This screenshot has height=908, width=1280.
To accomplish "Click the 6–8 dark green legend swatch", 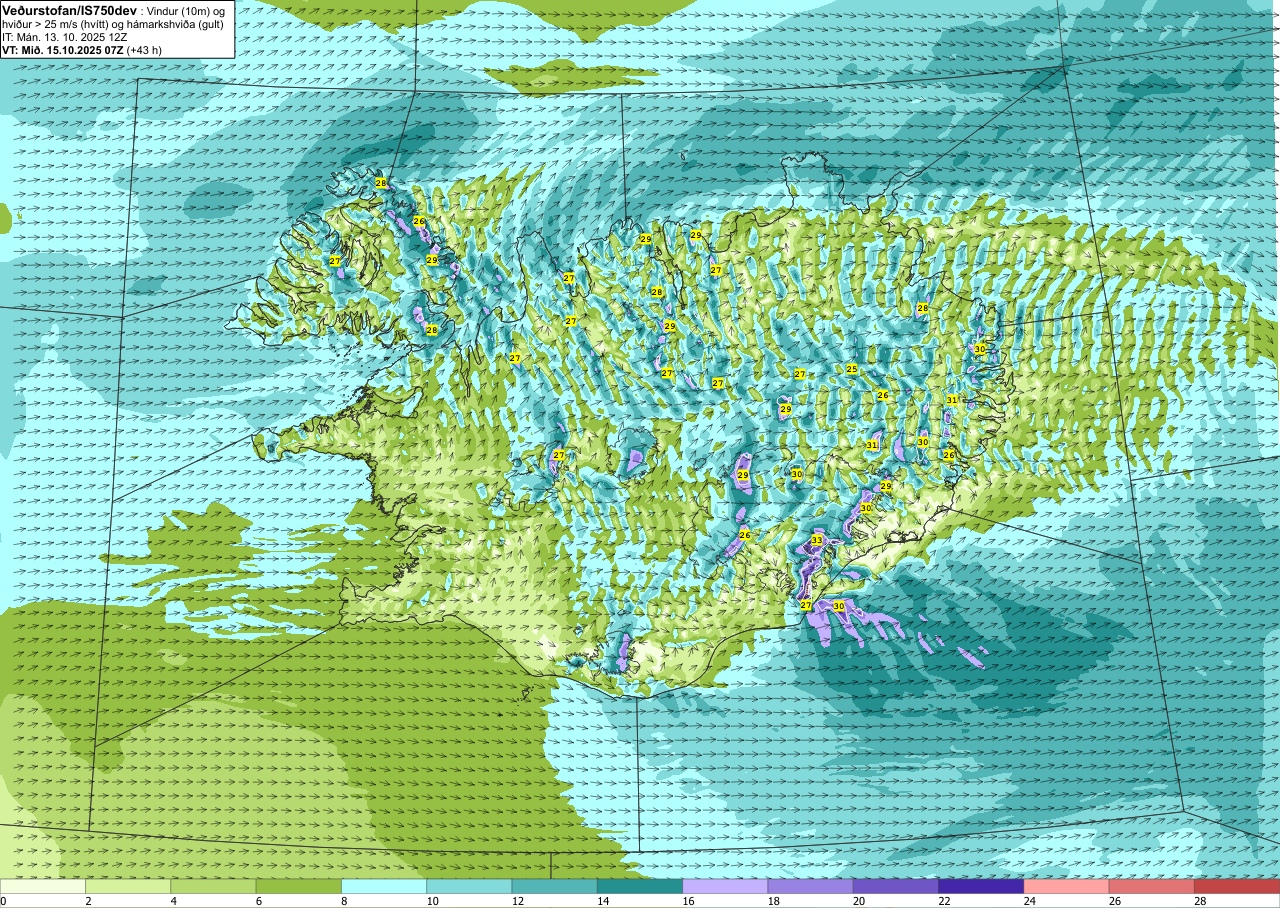I will point(299,886).
